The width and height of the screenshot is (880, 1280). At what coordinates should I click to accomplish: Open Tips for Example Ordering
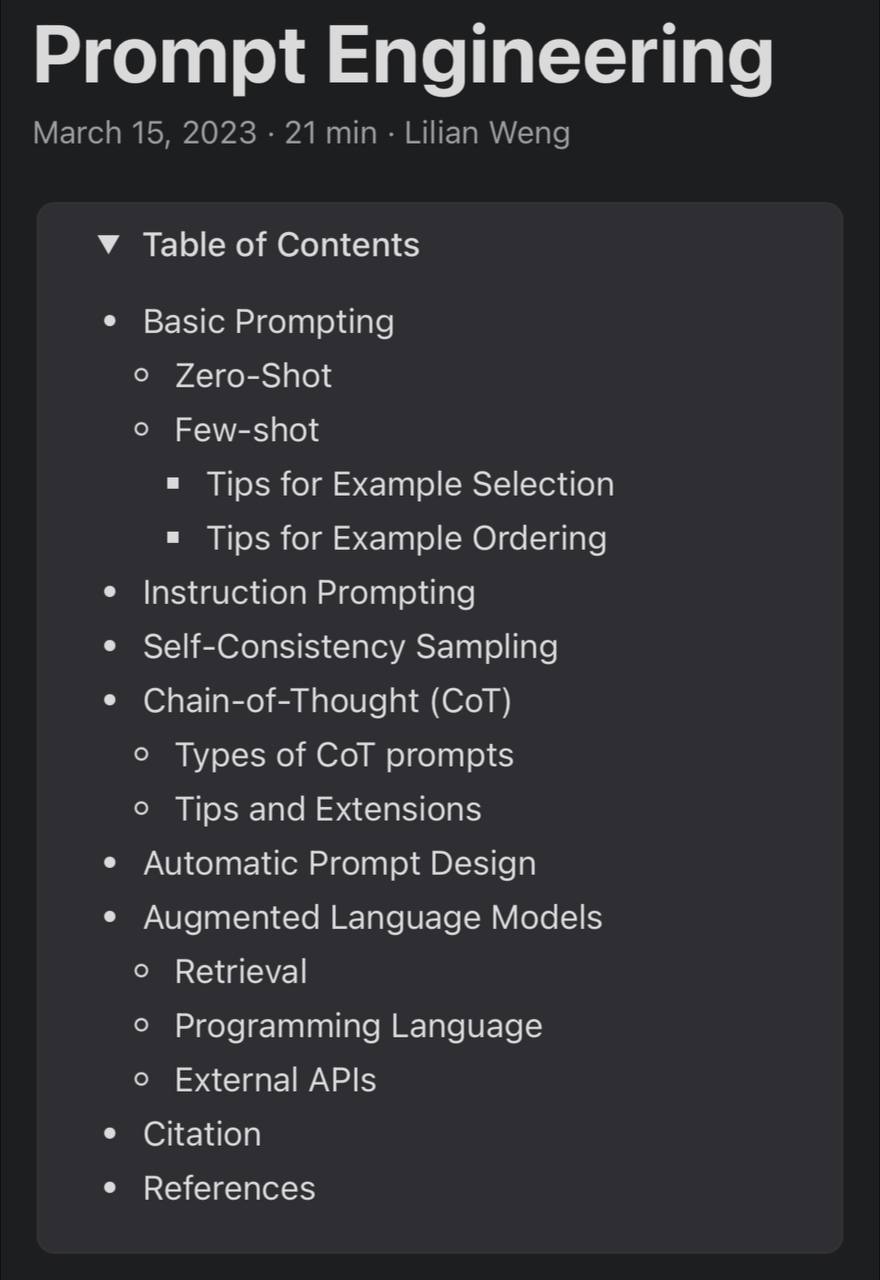[406, 539]
